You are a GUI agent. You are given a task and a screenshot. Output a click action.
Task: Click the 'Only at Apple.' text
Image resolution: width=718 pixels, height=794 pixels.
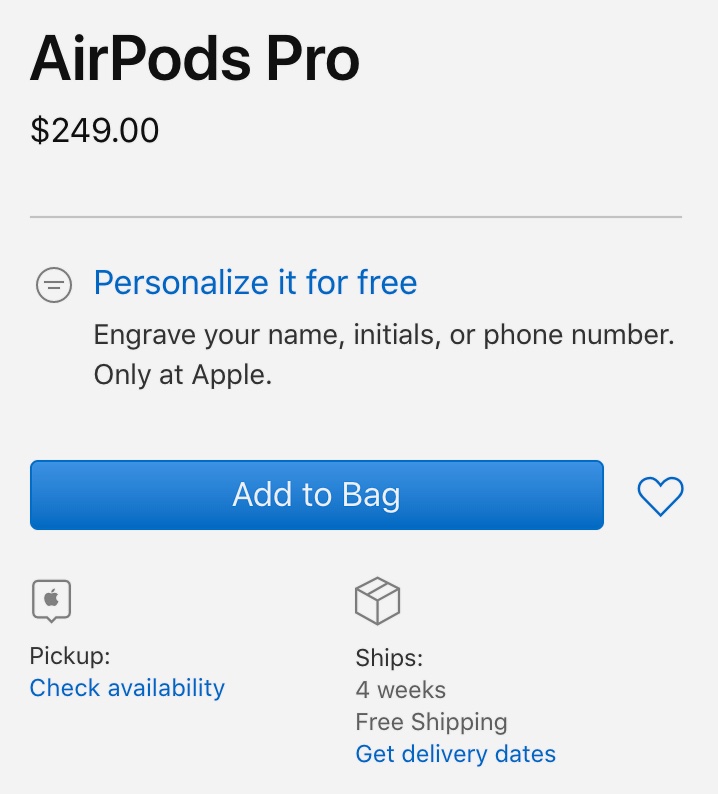(183, 375)
